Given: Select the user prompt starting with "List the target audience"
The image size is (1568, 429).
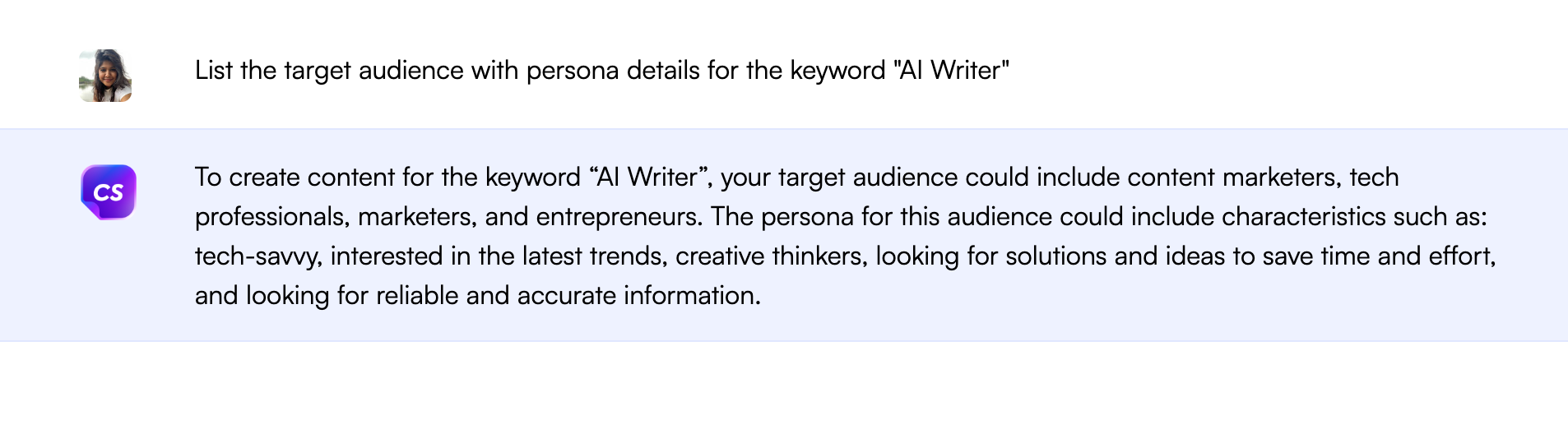Looking at the screenshot, I should (602, 71).
